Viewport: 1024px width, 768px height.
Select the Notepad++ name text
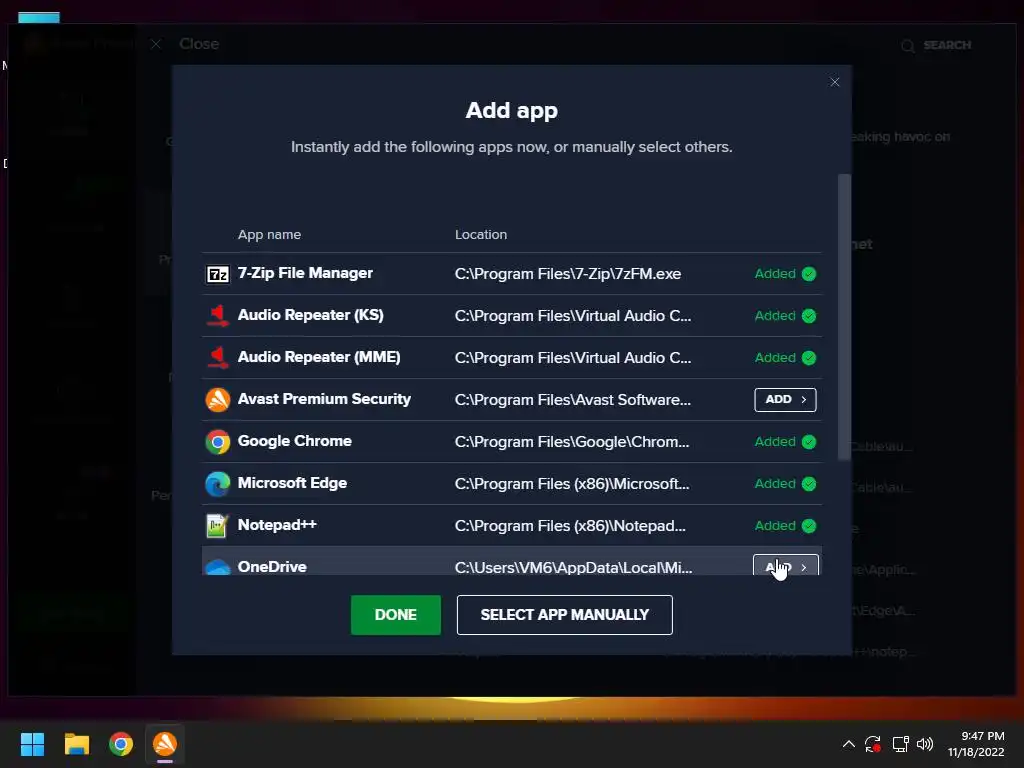277,525
